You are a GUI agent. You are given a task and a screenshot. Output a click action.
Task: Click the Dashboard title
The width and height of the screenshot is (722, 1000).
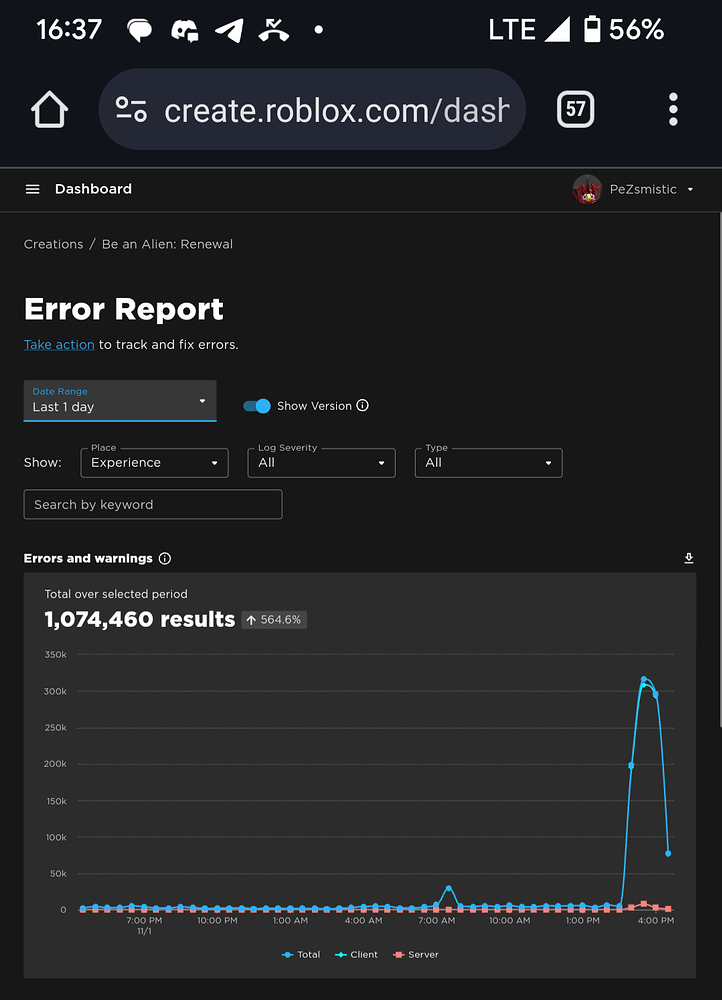point(93,189)
